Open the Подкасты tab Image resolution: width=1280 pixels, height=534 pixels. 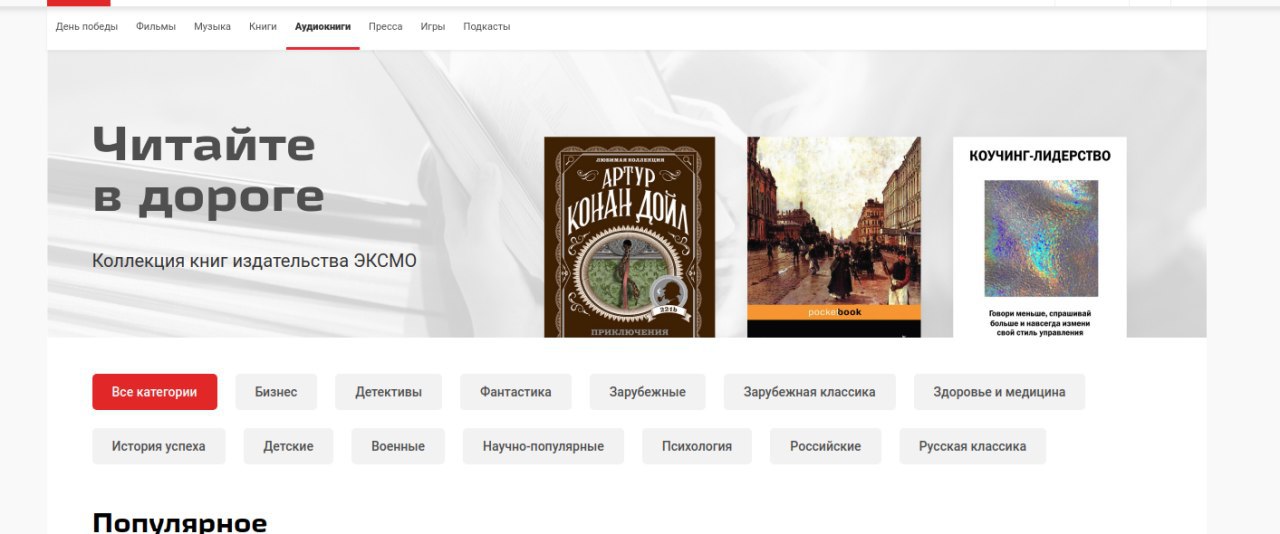pyautogui.click(x=487, y=27)
